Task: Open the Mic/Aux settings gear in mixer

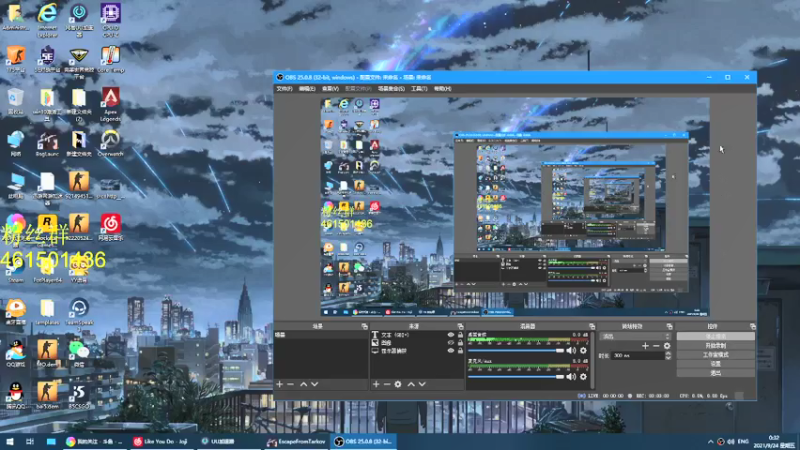Action: [x=583, y=377]
